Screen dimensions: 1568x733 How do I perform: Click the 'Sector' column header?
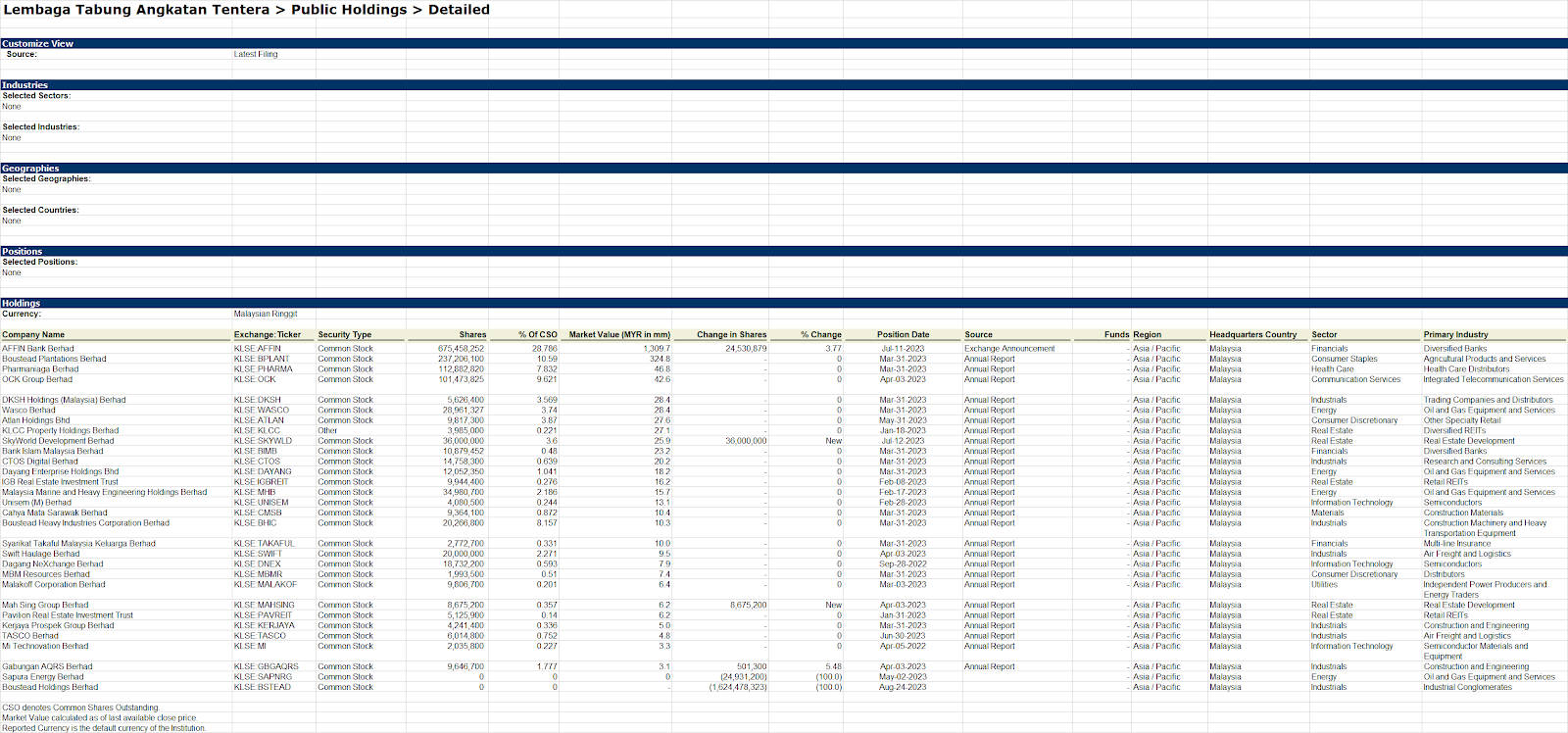[x=1324, y=335]
